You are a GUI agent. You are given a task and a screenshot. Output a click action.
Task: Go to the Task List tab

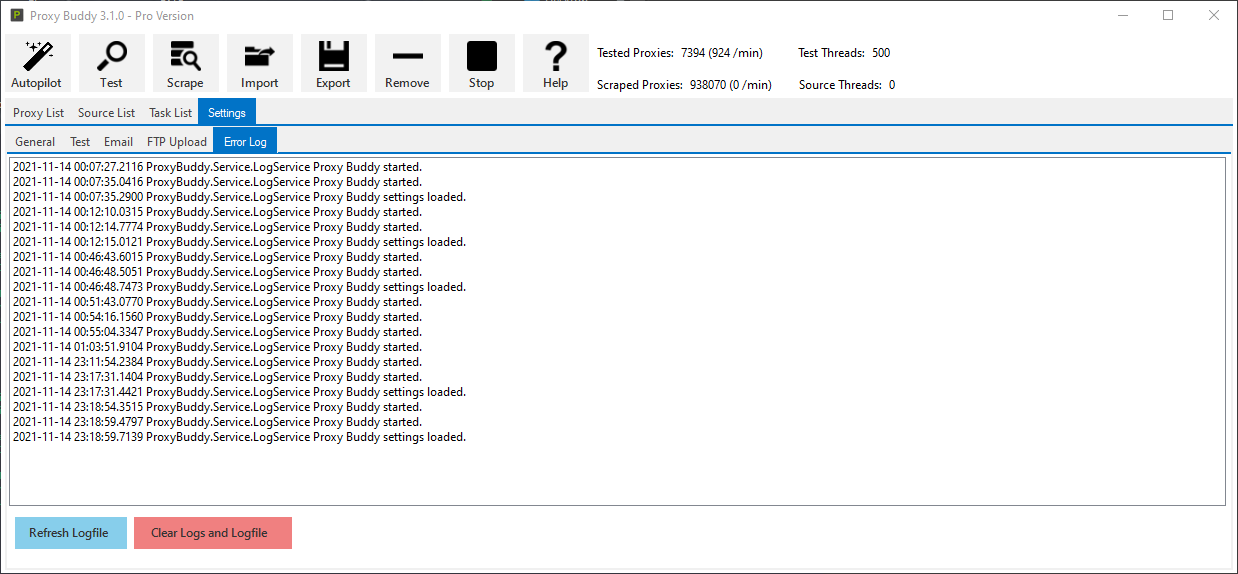170,113
